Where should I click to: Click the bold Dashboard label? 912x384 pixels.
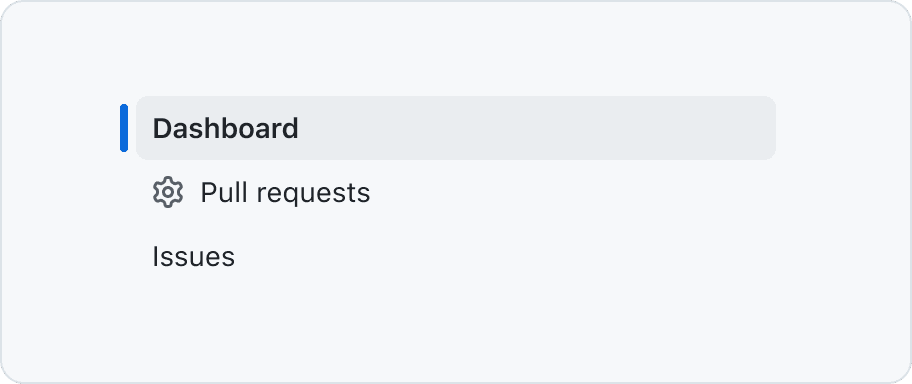pos(226,129)
